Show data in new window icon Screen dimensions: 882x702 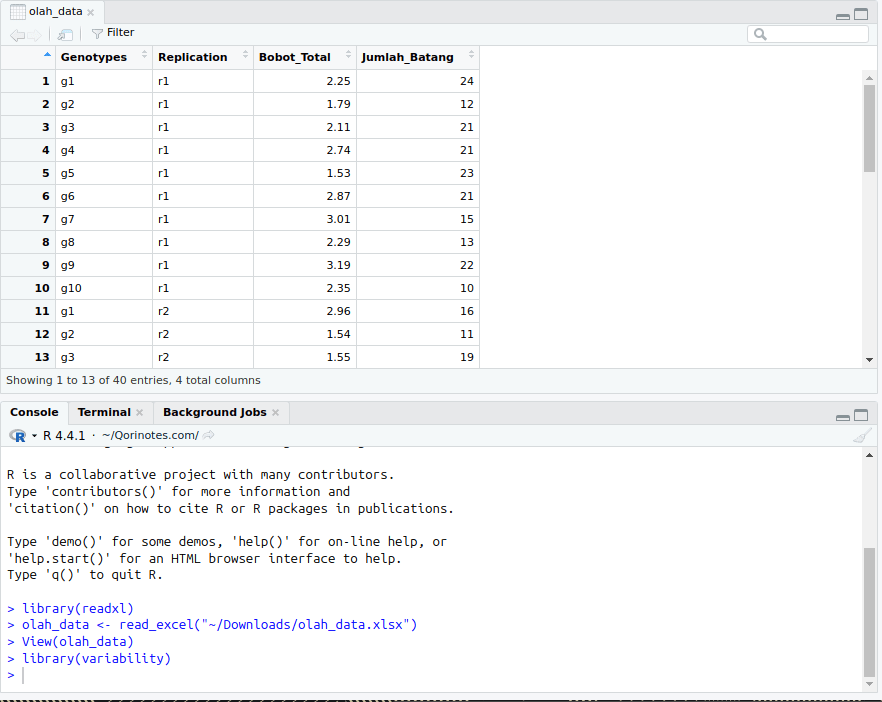[x=65, y=34]
